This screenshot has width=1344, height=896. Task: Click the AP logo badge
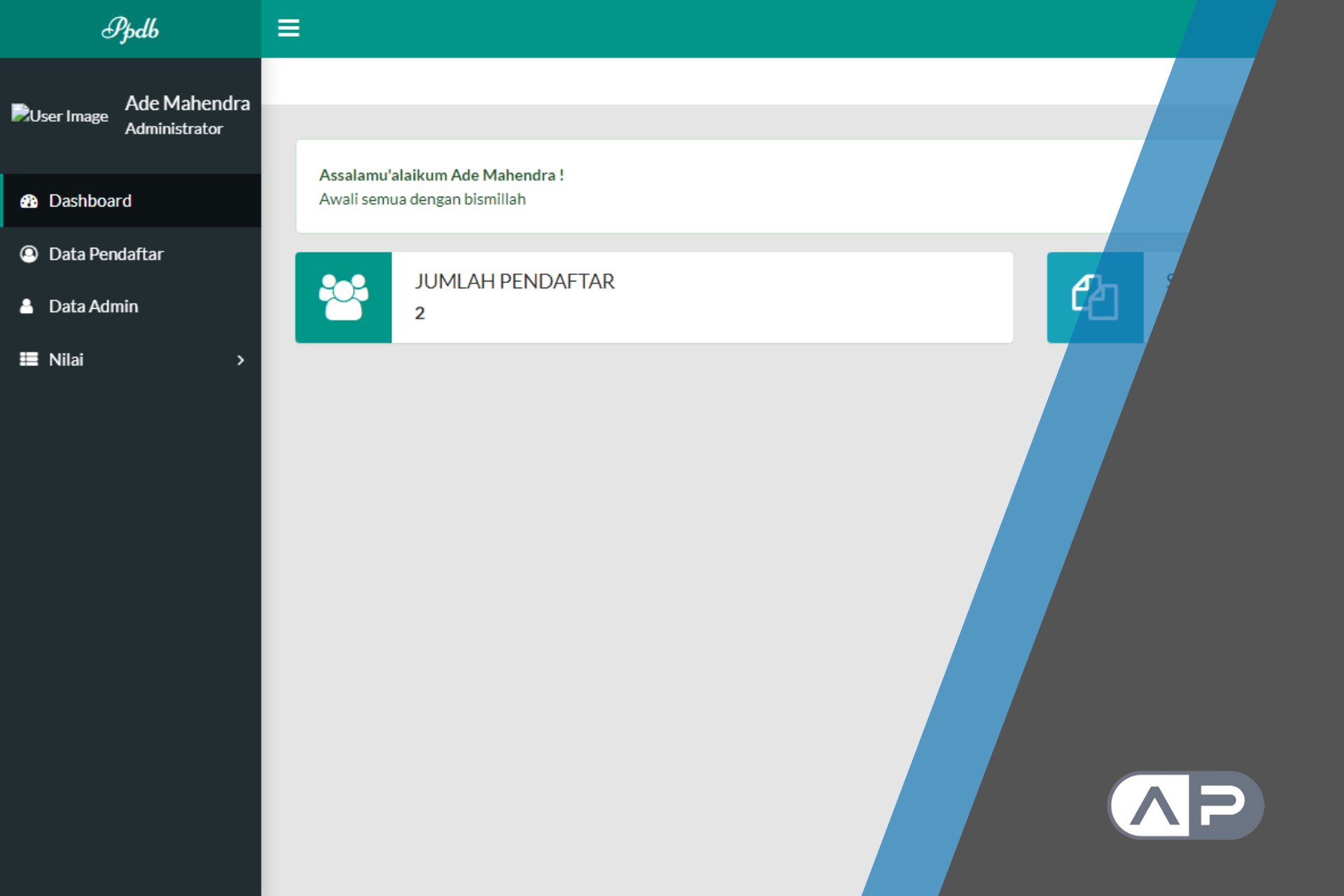[1184, 805]
